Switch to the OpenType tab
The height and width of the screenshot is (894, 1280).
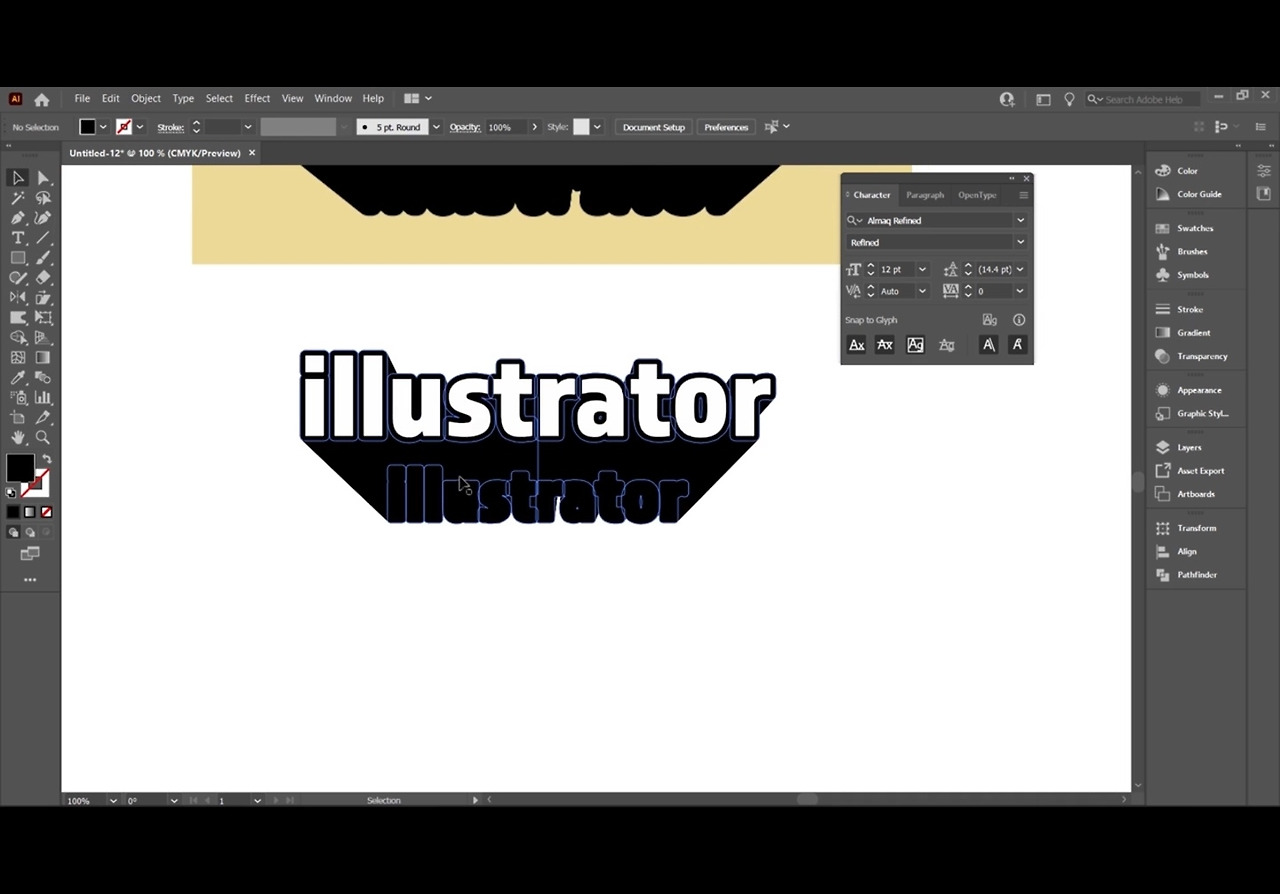pos(977,195)
